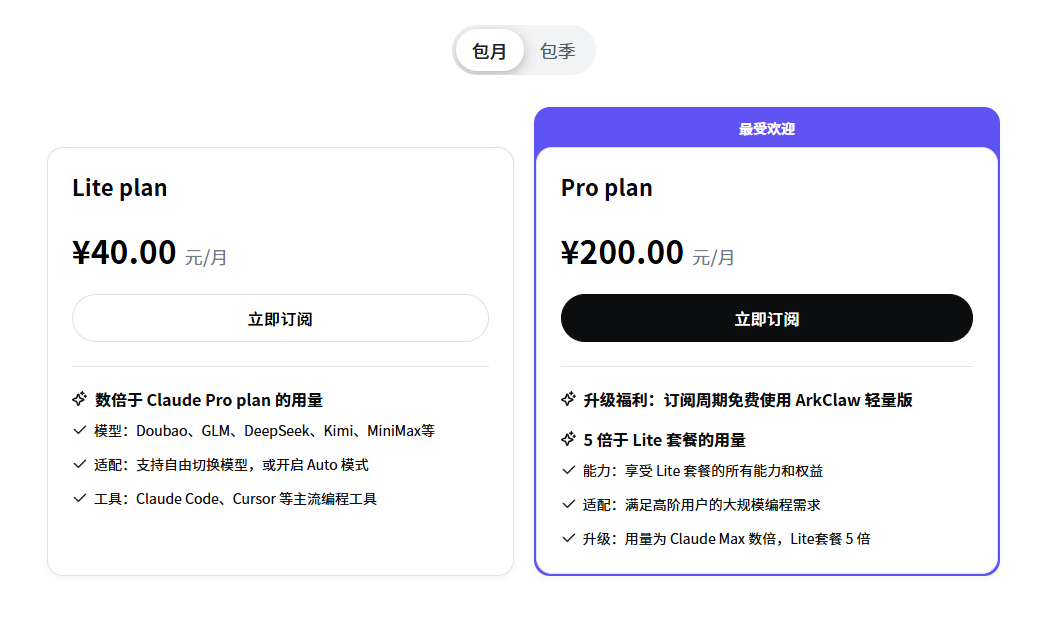Select the Lite plan heading
Viewport: 1049px width, 620px height.
120,188
